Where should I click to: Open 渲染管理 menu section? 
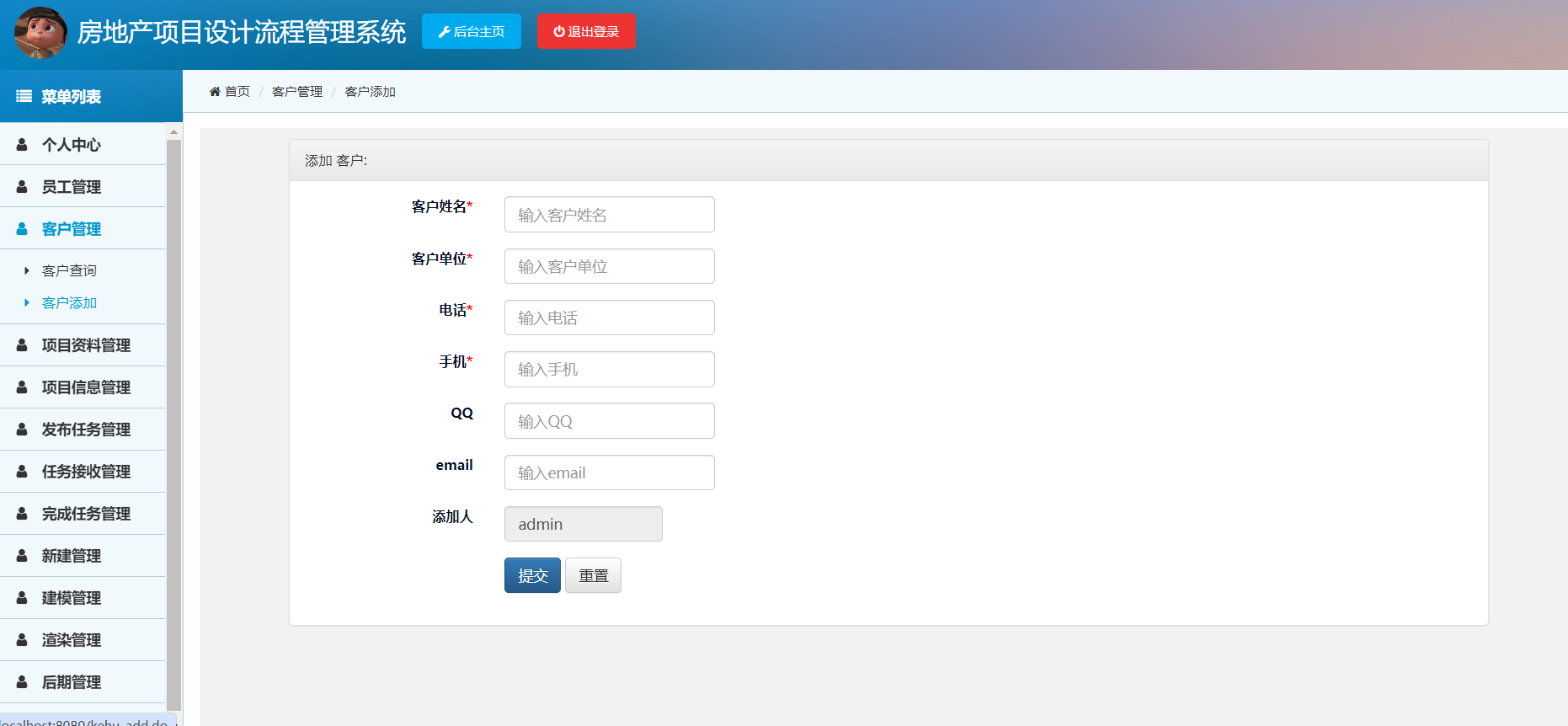pyautogui.click(x=83, y=640)
